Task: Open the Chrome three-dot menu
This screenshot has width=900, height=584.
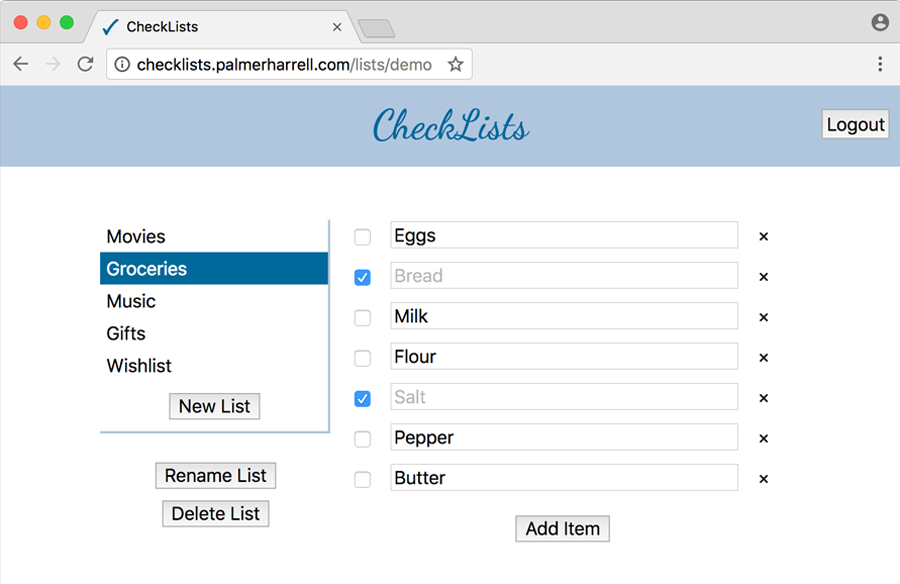Action: 880,64
